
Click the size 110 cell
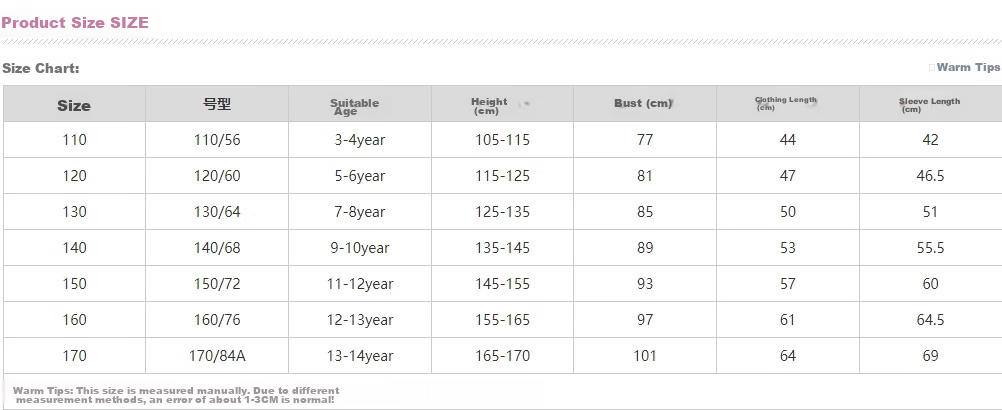(x=75, y=139)
